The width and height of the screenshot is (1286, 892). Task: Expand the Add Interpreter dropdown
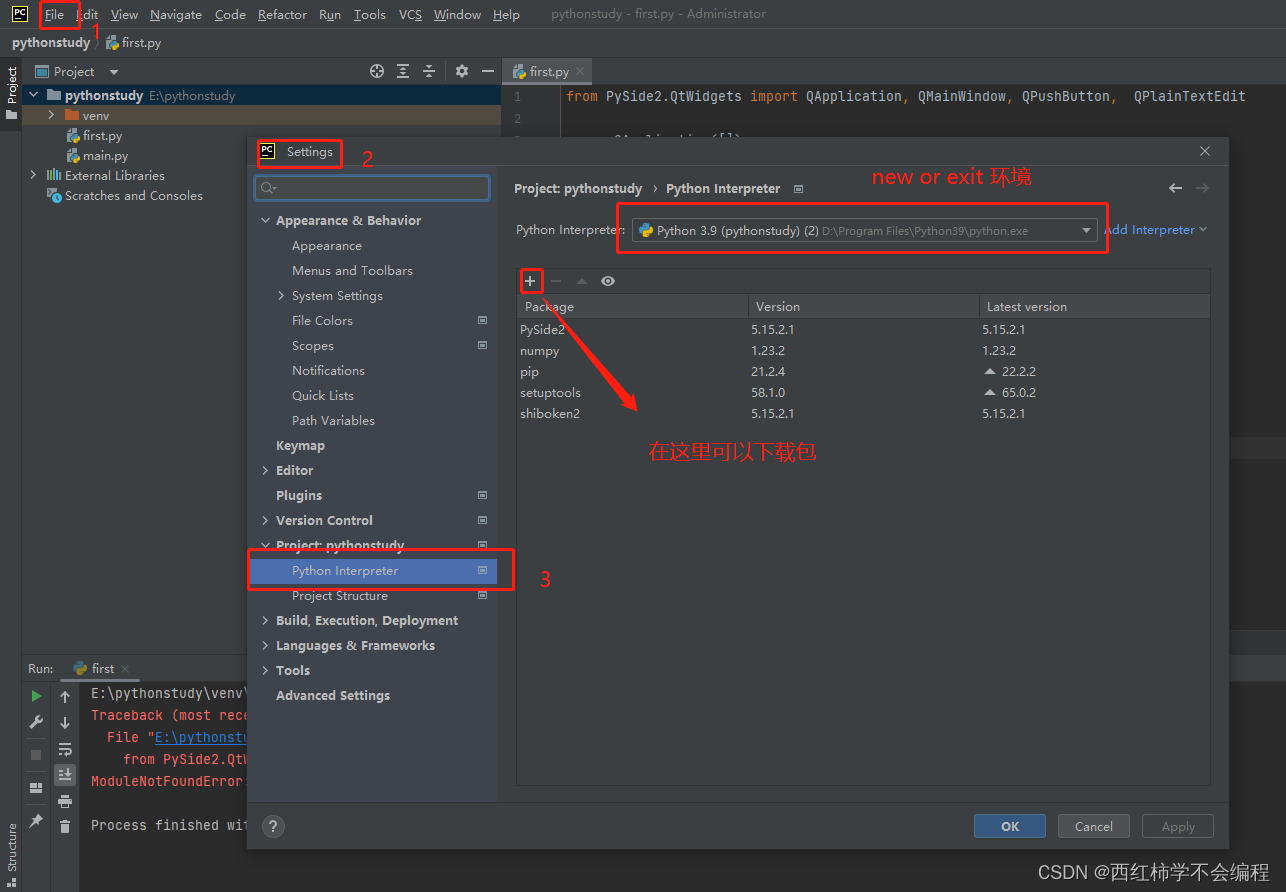[x=1155, y=229]
